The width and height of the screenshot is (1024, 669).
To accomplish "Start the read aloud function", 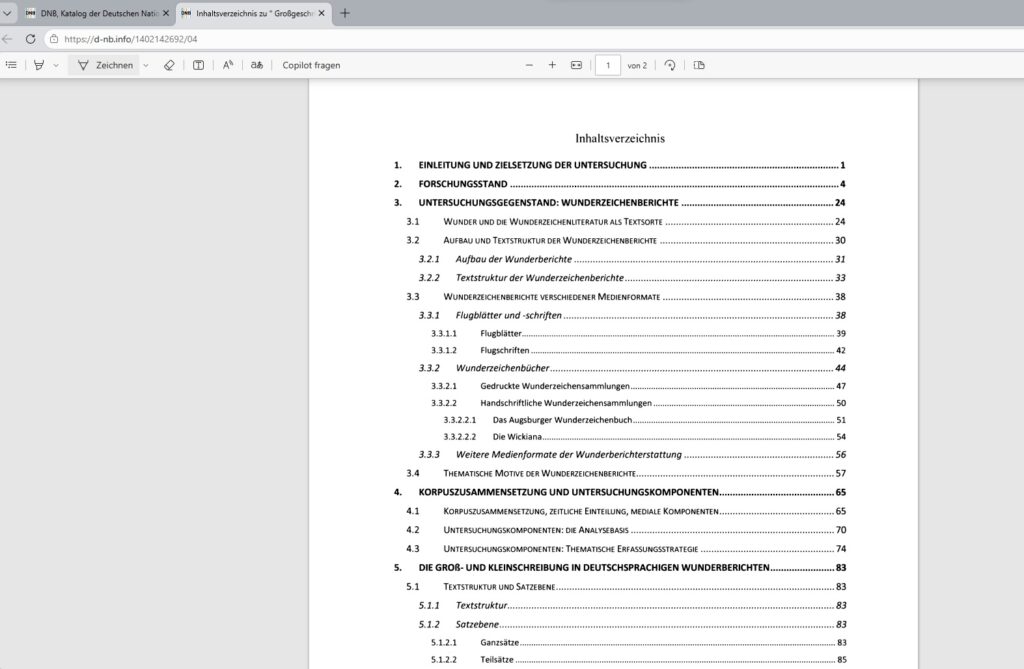I will [228, 65].
